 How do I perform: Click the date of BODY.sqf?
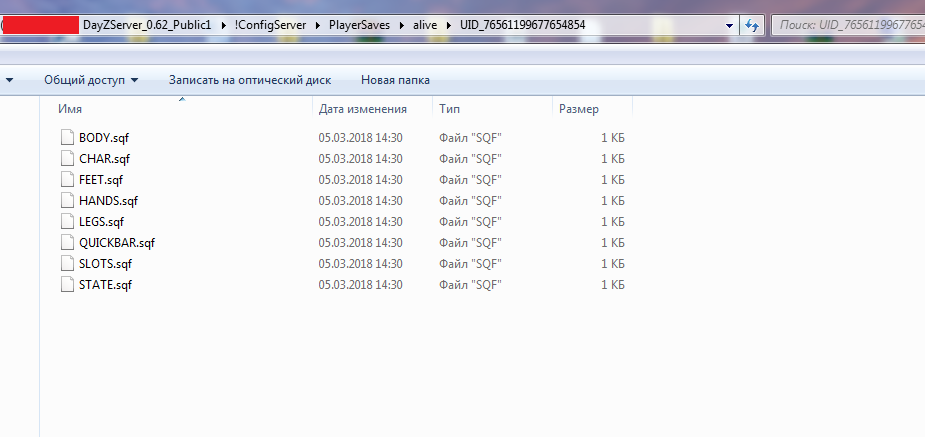tap(360, 137)
